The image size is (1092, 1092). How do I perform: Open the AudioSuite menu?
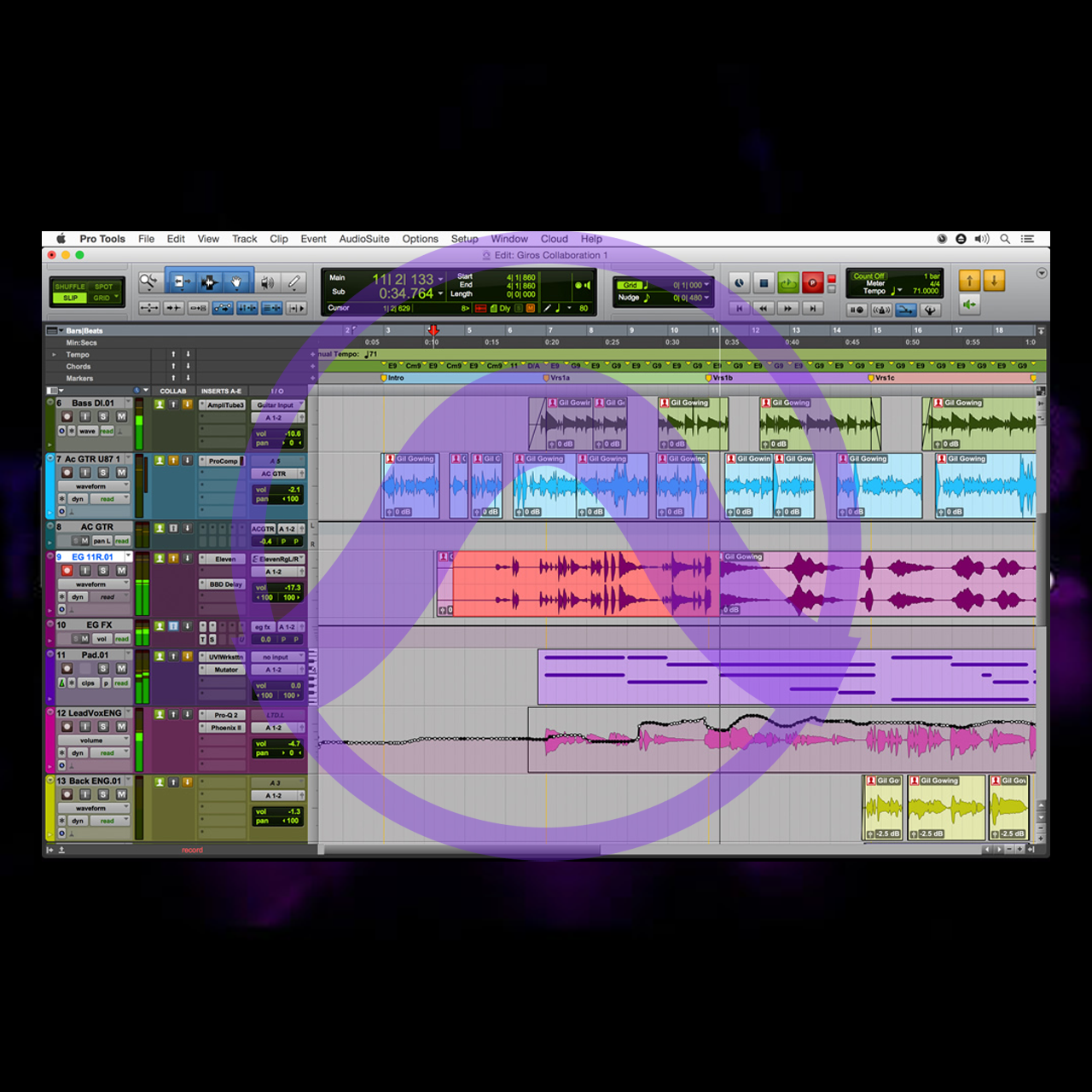click(364, 239)
